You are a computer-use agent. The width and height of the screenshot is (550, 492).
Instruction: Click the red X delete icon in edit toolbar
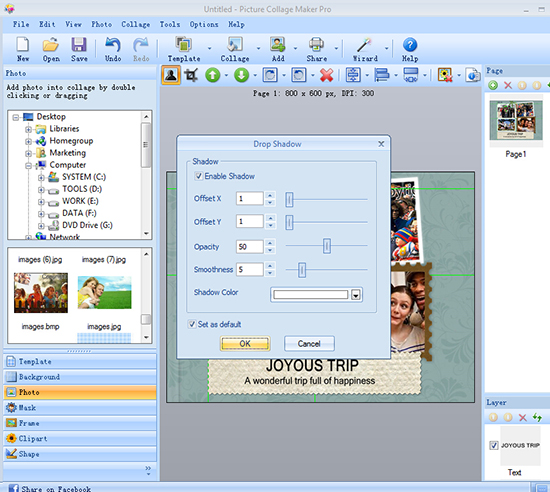click(327, 75)
